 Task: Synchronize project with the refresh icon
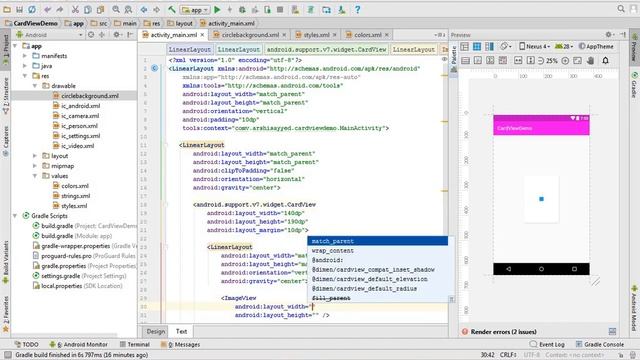tap(31, 9)
